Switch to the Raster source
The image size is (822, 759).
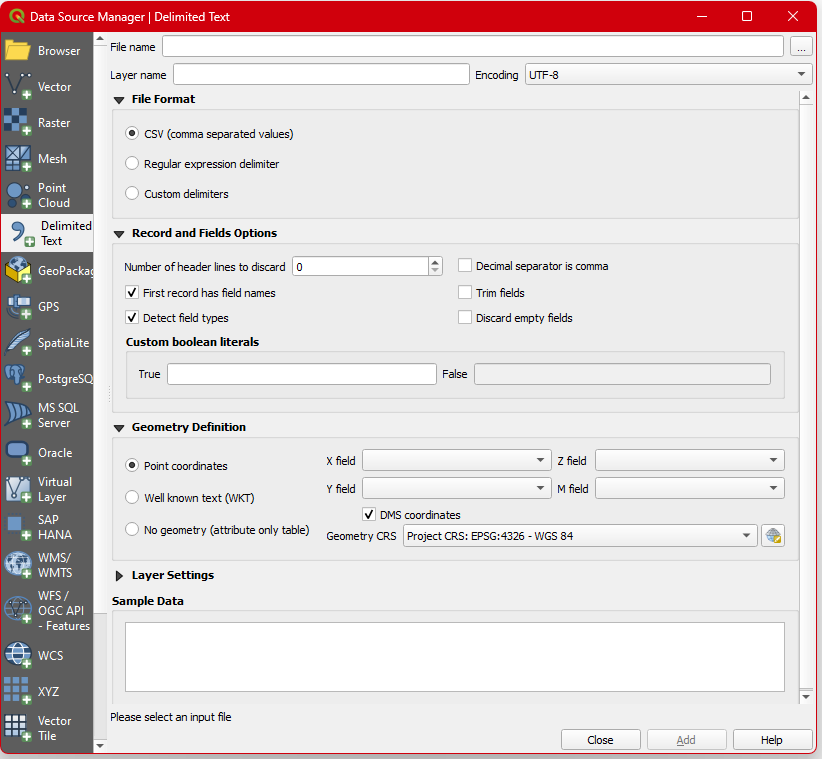coord(46,123)
